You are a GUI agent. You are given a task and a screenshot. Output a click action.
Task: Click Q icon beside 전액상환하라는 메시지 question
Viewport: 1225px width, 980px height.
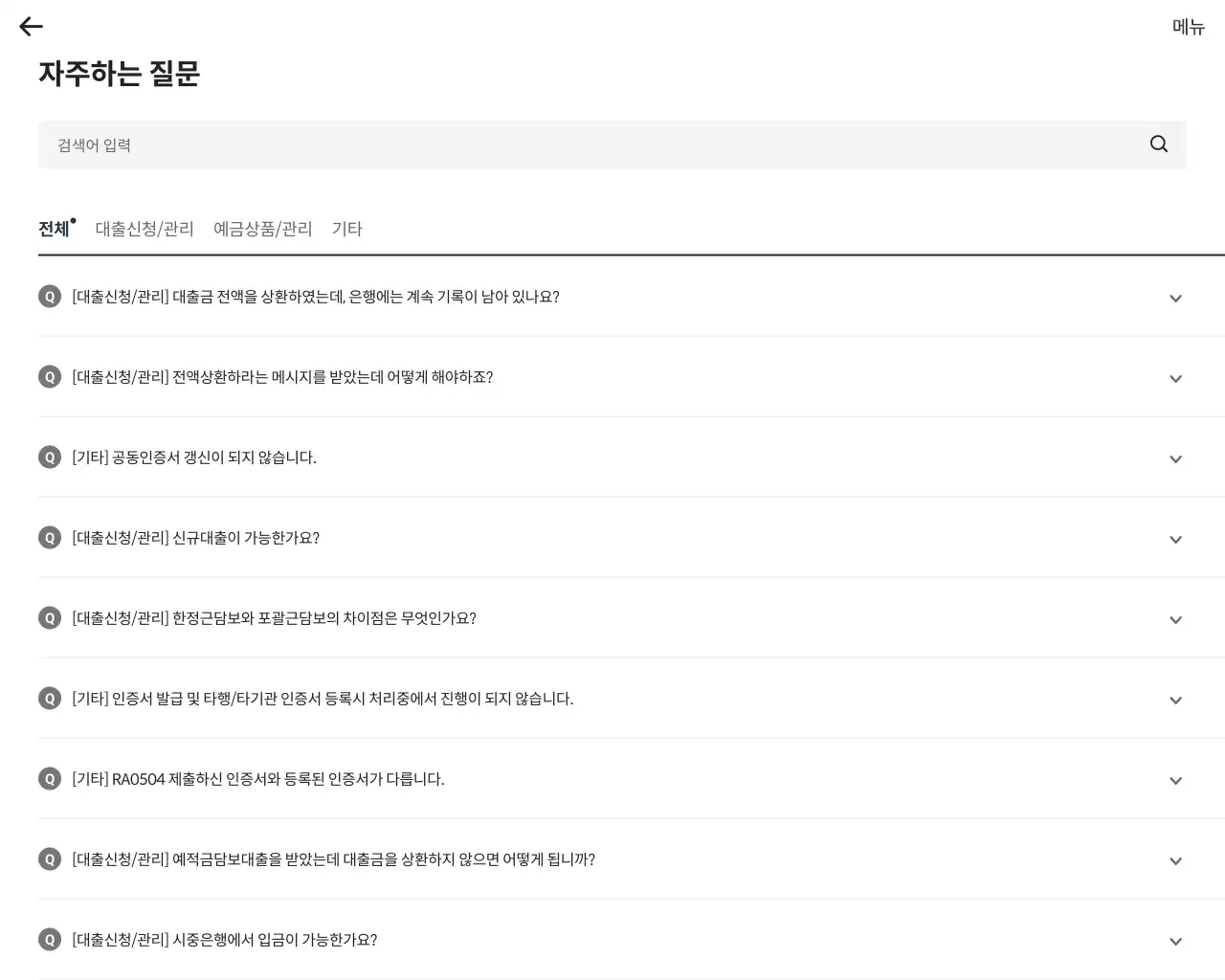(50, 377)
